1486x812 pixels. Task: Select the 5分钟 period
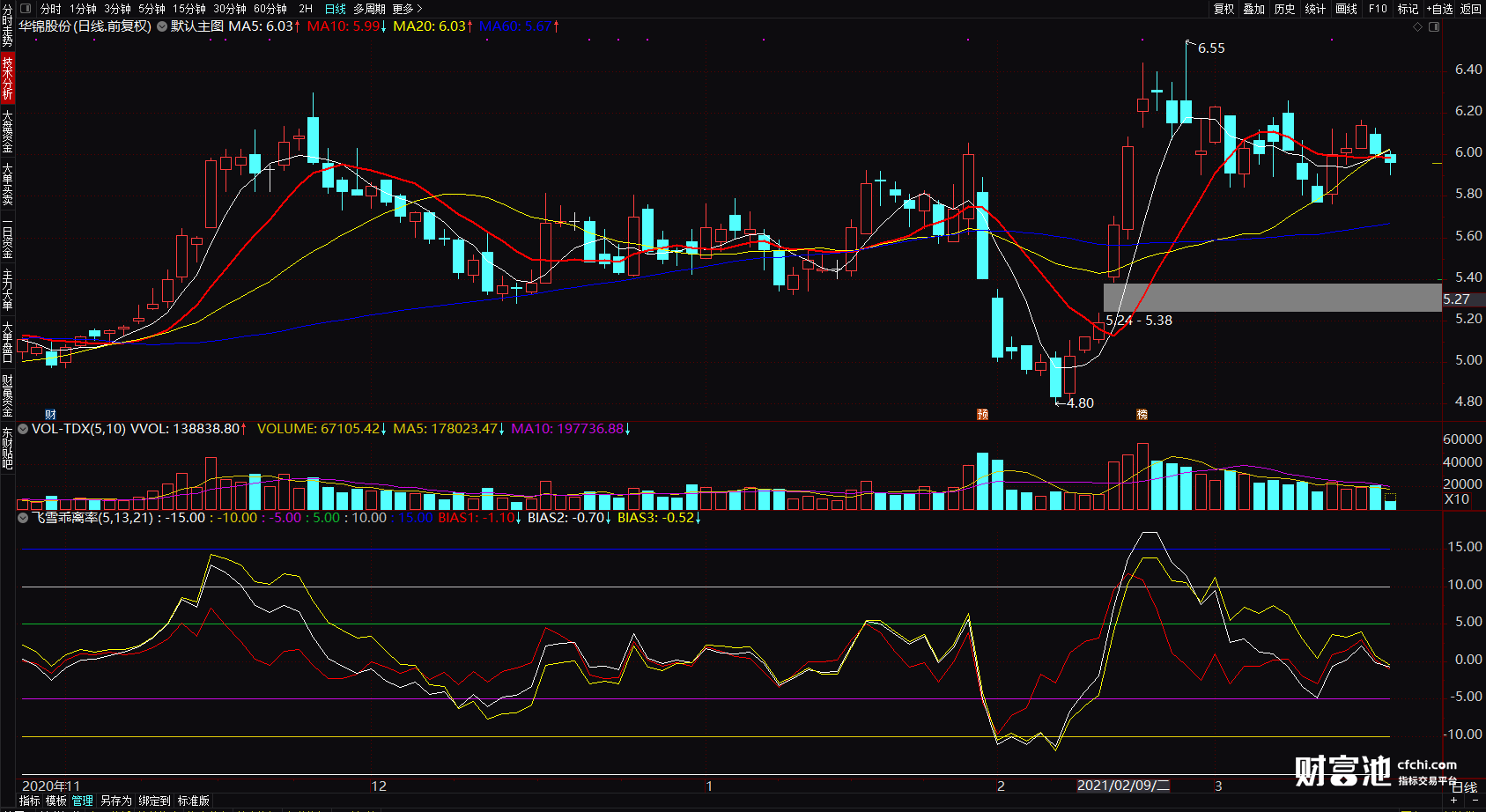[152, 9]
